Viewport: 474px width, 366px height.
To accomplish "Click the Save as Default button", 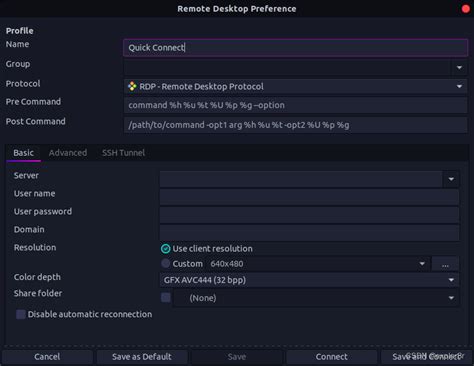I will click(x=142, y=357).
